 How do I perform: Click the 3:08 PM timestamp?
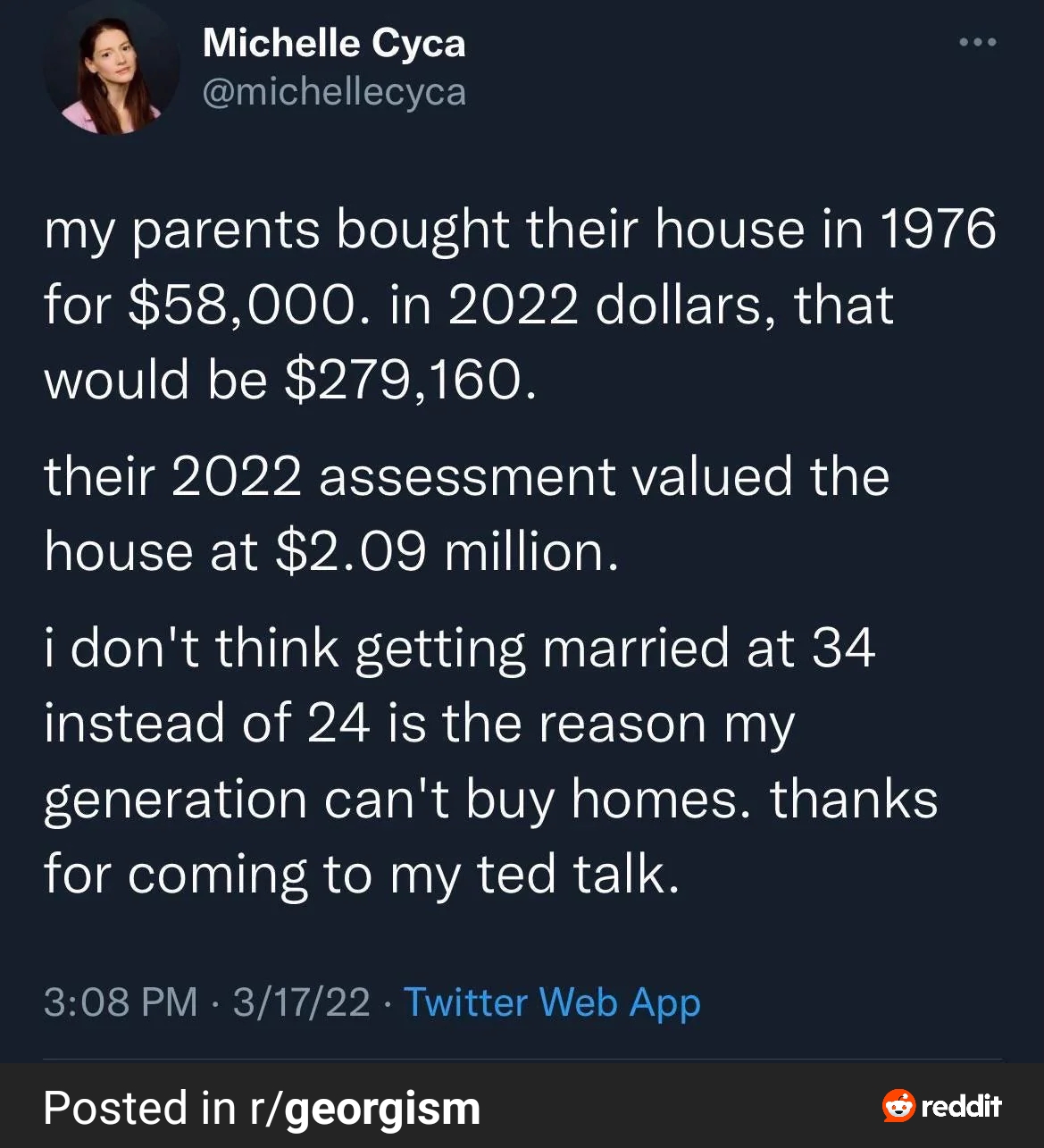tap(121, 1002)
